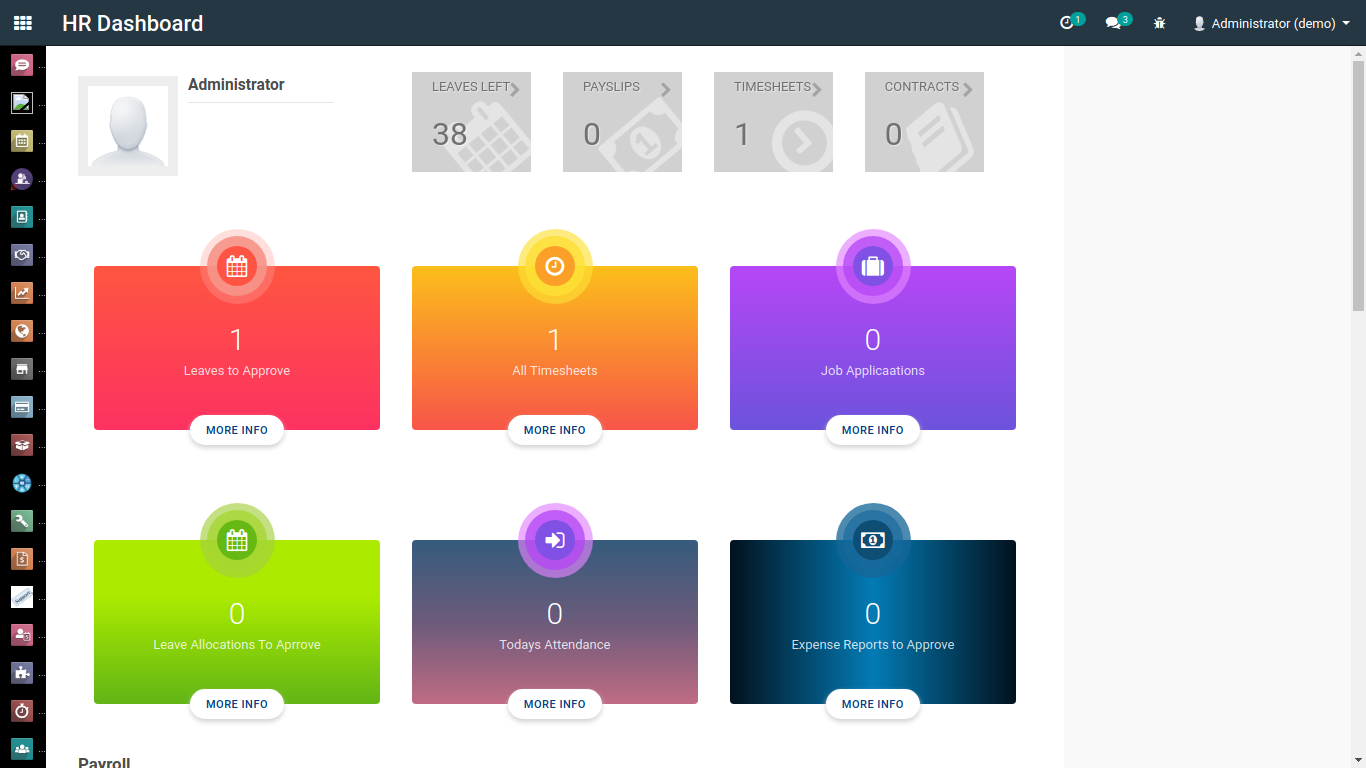The image size is (1366, 768).
Task: Open the Employees group app icon
Action: click(x=22, y=749)
